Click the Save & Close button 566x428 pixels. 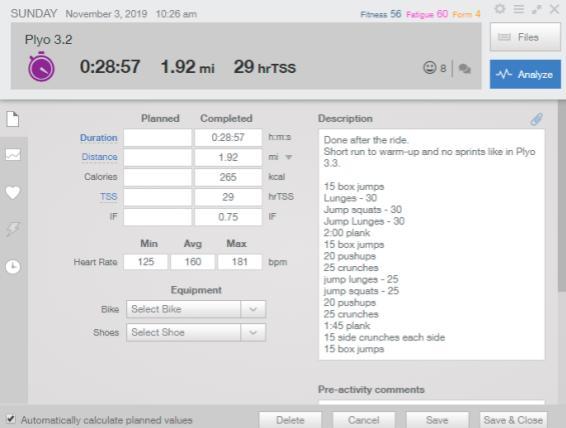click(513, 420)
